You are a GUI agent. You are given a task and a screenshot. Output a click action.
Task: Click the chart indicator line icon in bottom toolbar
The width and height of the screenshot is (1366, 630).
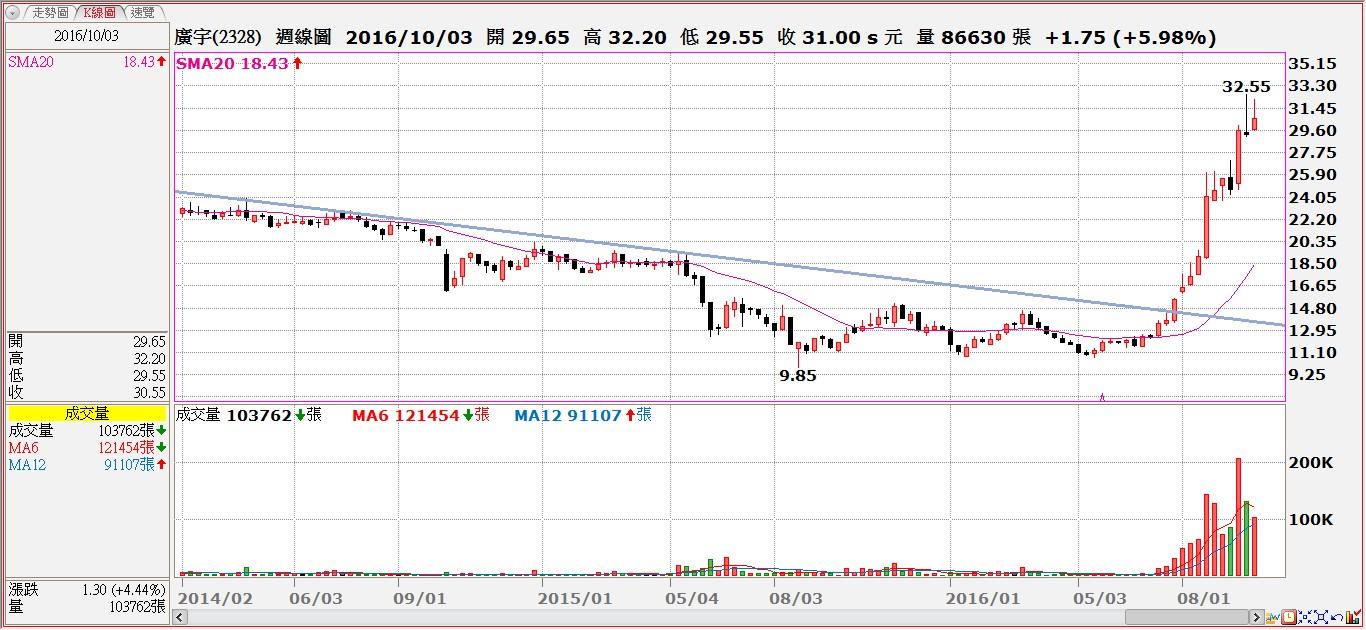click(1274, 617)
